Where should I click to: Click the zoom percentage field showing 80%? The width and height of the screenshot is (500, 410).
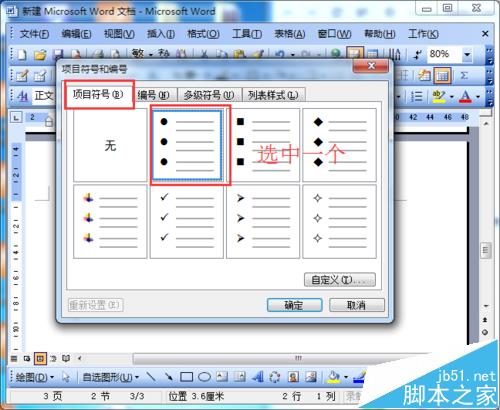coord(444,54)
